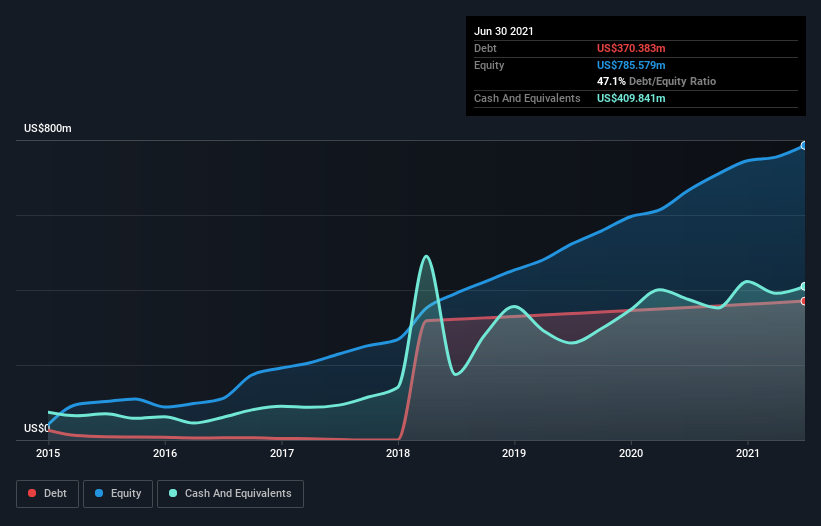Click the Debt row label in tooltip
The width and height of the screenshot is (821, 526).
[485, 48]
